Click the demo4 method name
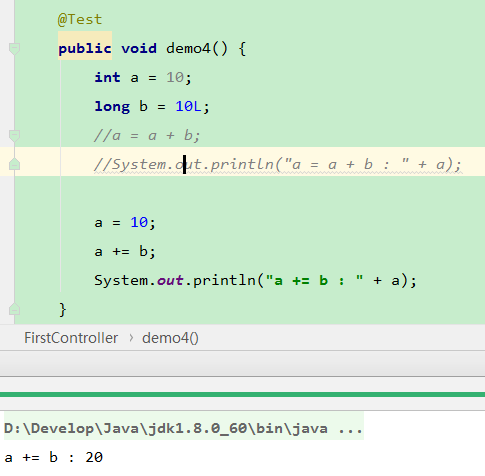The height and width of the screenshot is (476, 485). click(188, 48)
